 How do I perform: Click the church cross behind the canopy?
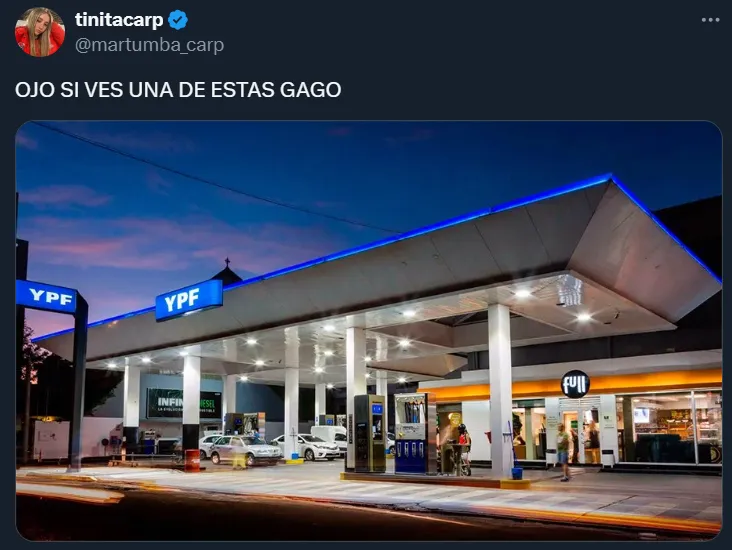(227, 261)
